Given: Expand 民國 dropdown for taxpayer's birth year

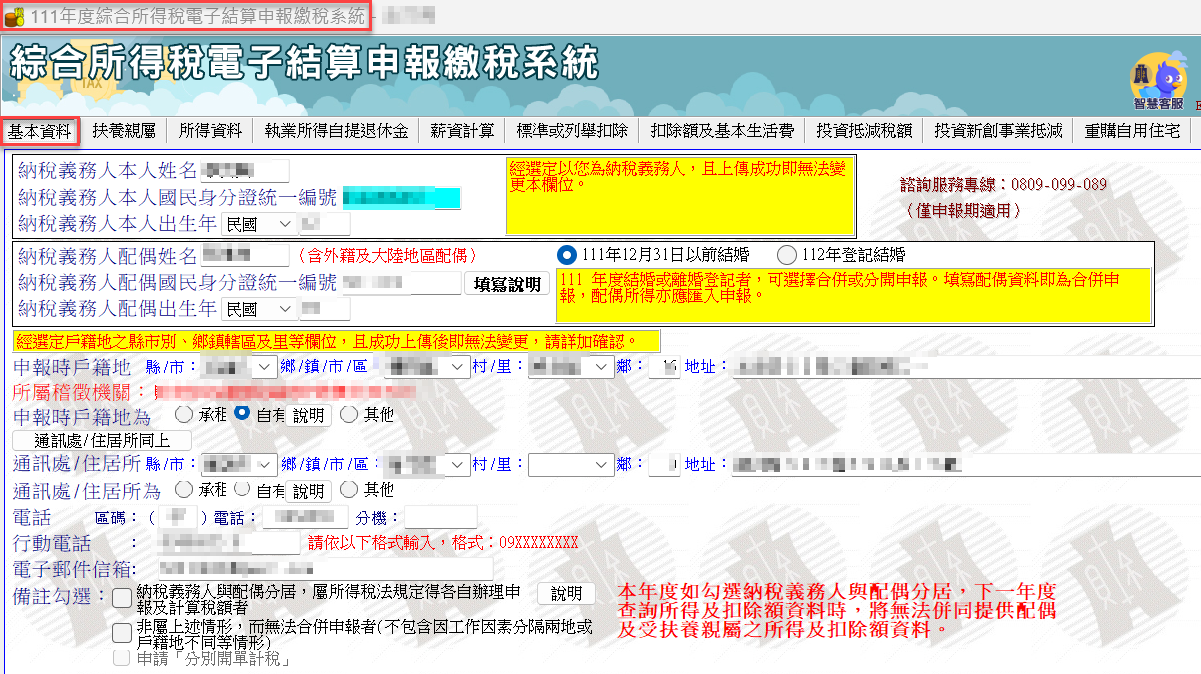Looking at the screenshot, I should [258, 224].
